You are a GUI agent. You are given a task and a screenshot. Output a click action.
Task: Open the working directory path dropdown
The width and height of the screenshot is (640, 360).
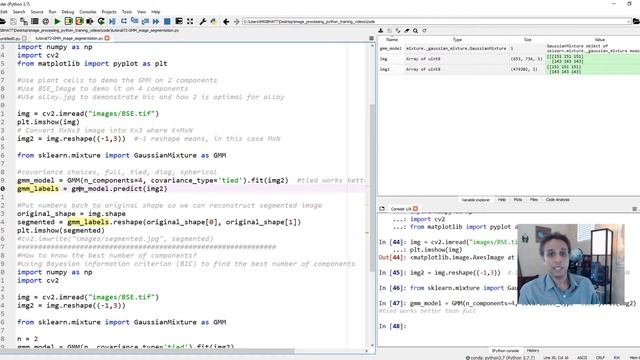[x=629, y=21]
